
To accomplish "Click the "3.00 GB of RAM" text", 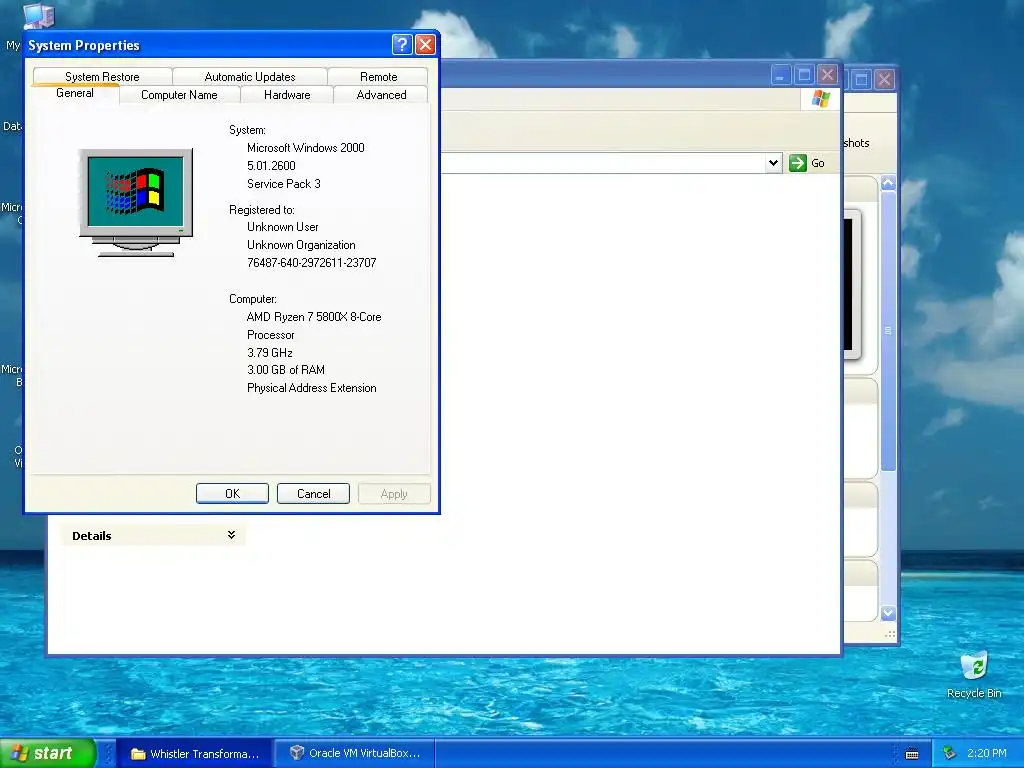I will tap(285, 370).
